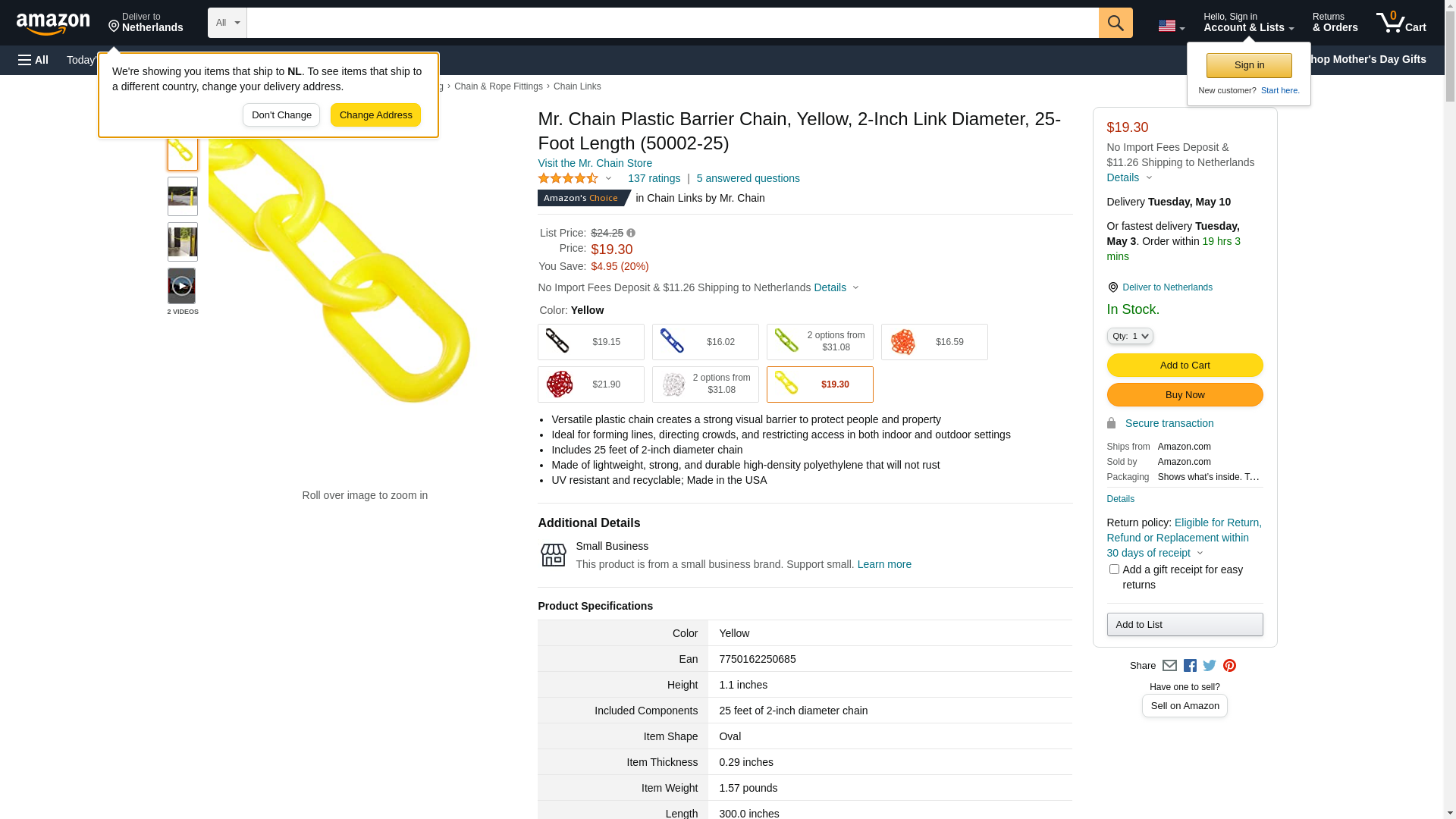Viewport: 1456px width, 819px height.
Task: Click the Add to Cart button
Action: click(x=1185, y=366)
